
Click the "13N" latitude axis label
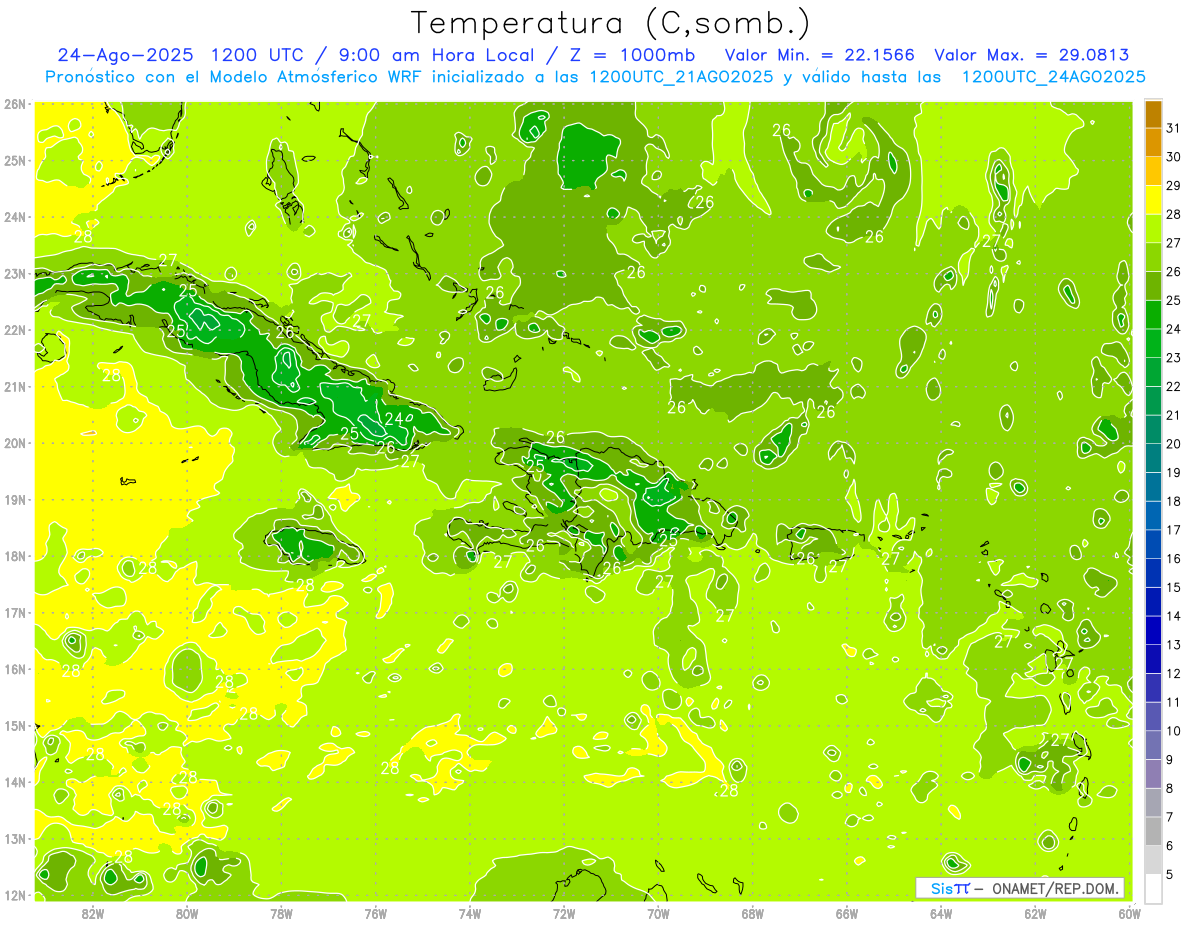pos(16,838)
